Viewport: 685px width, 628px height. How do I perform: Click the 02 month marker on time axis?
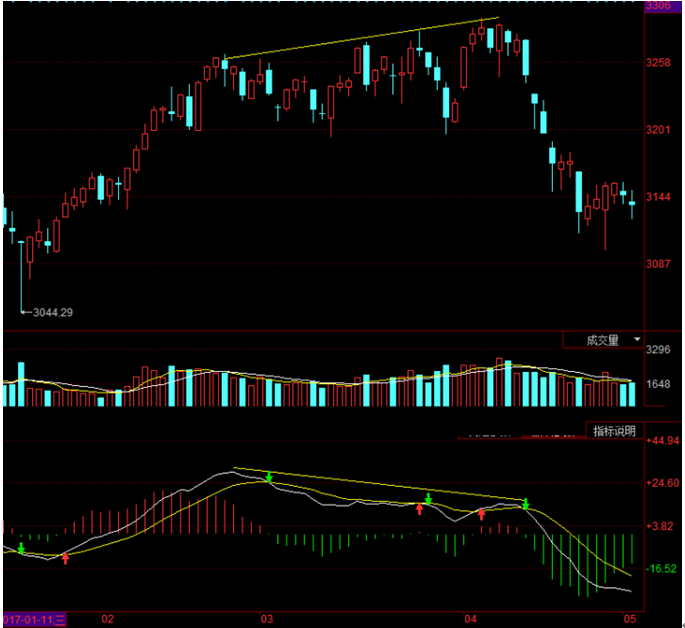click(108, 618)
